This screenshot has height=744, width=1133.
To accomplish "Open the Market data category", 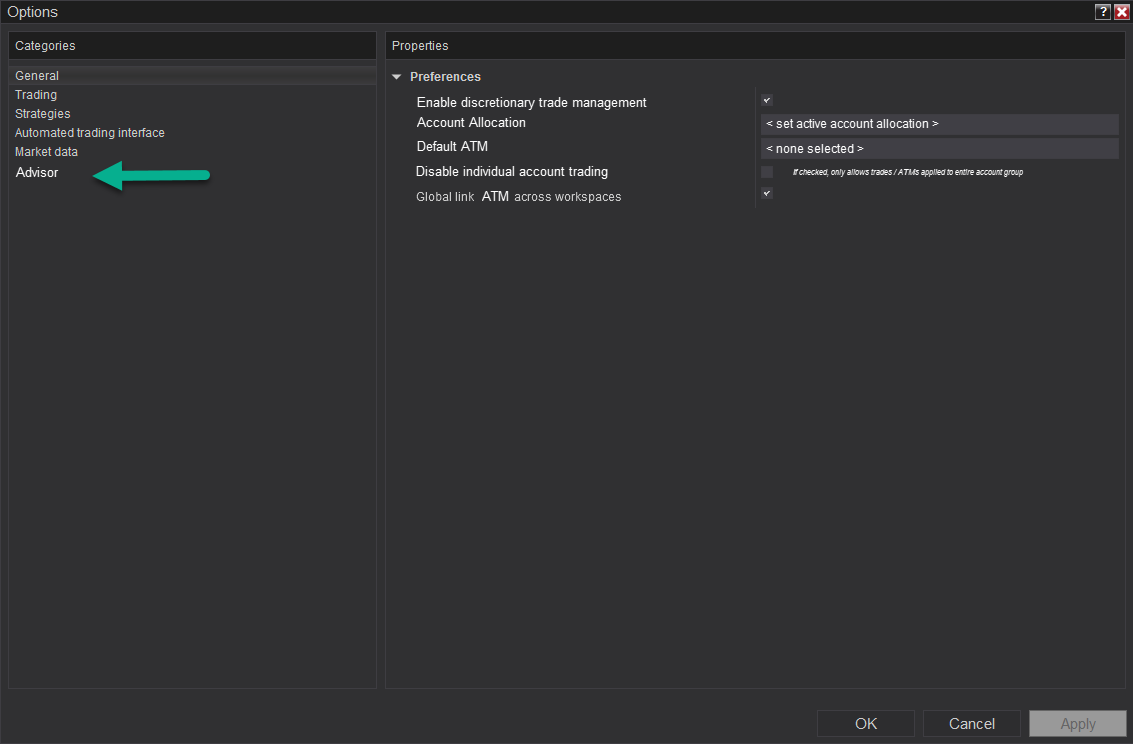I will pos(46,152).
